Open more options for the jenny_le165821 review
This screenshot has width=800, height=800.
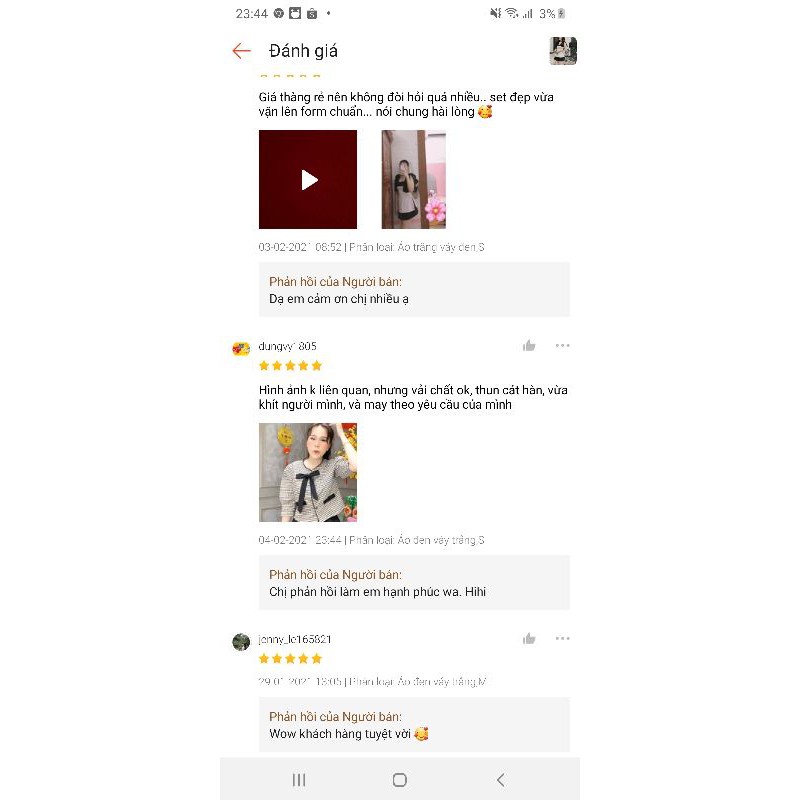click(562, 638)
